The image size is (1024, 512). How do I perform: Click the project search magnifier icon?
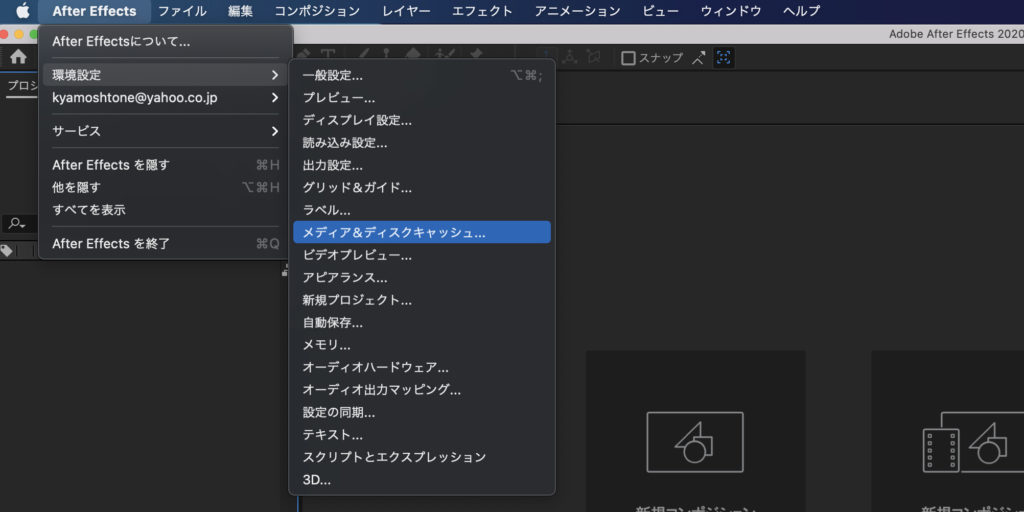click(16, 224)
